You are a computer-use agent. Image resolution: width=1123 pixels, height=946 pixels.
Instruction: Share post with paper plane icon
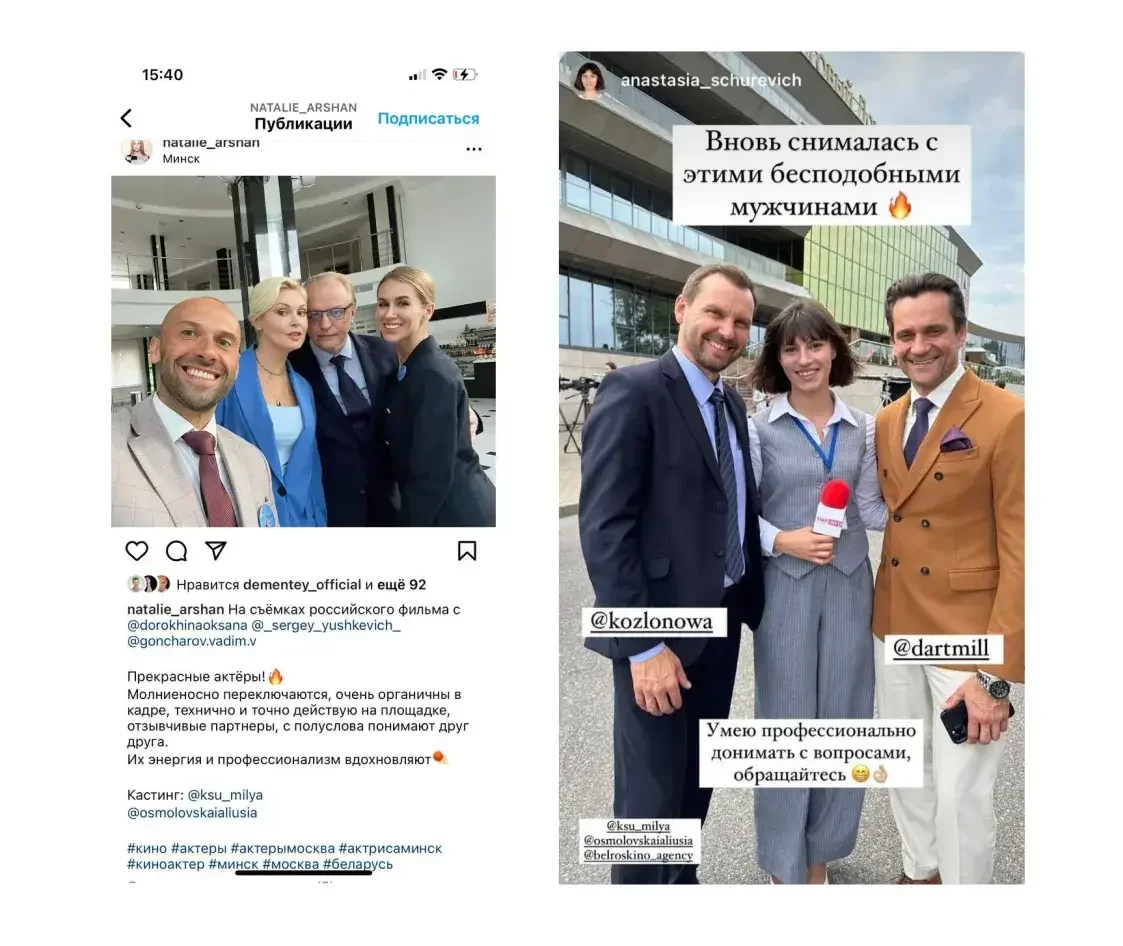(216, 550)
